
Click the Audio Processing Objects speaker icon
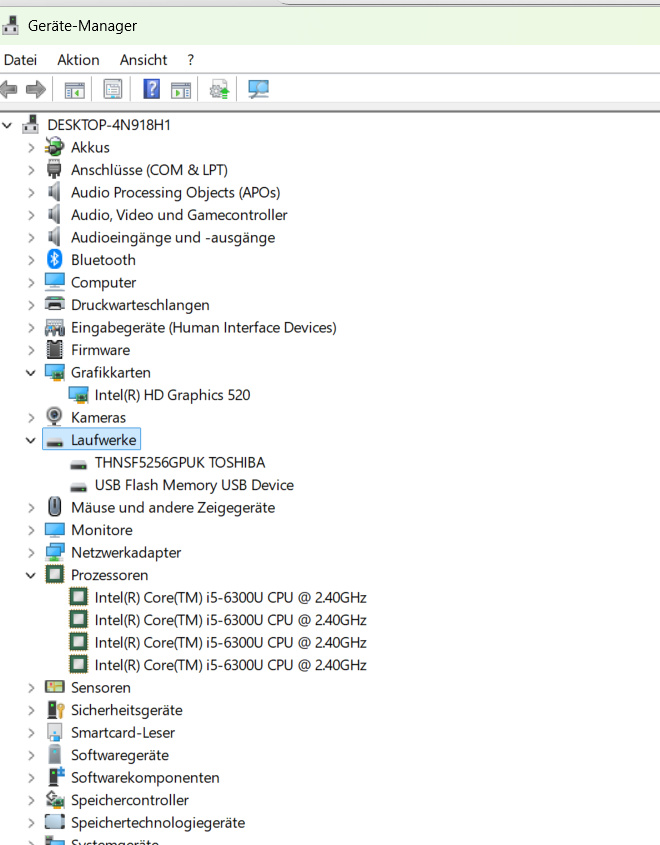click(54, 192)
